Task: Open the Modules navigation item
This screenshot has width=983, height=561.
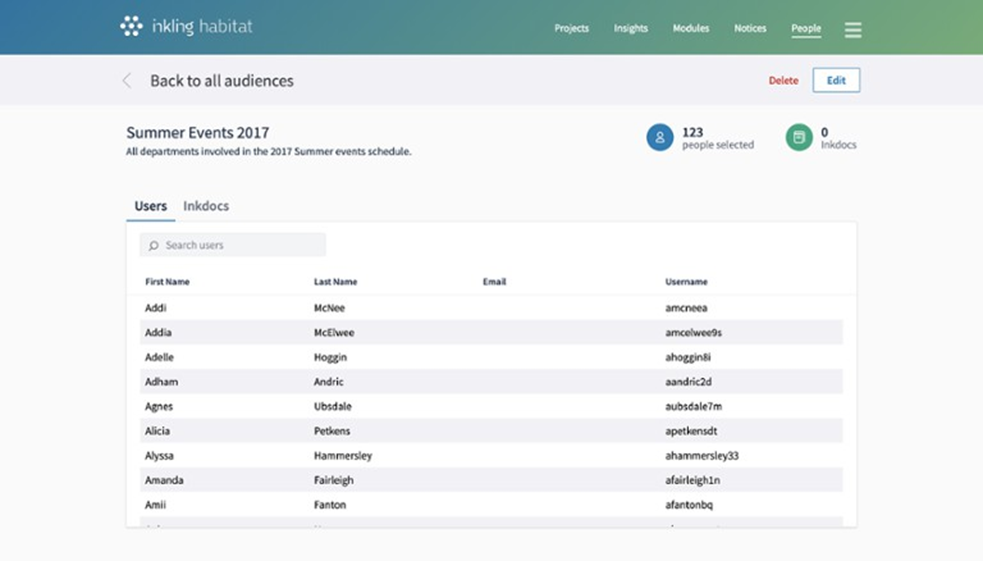Action: (x=690, y=29)
